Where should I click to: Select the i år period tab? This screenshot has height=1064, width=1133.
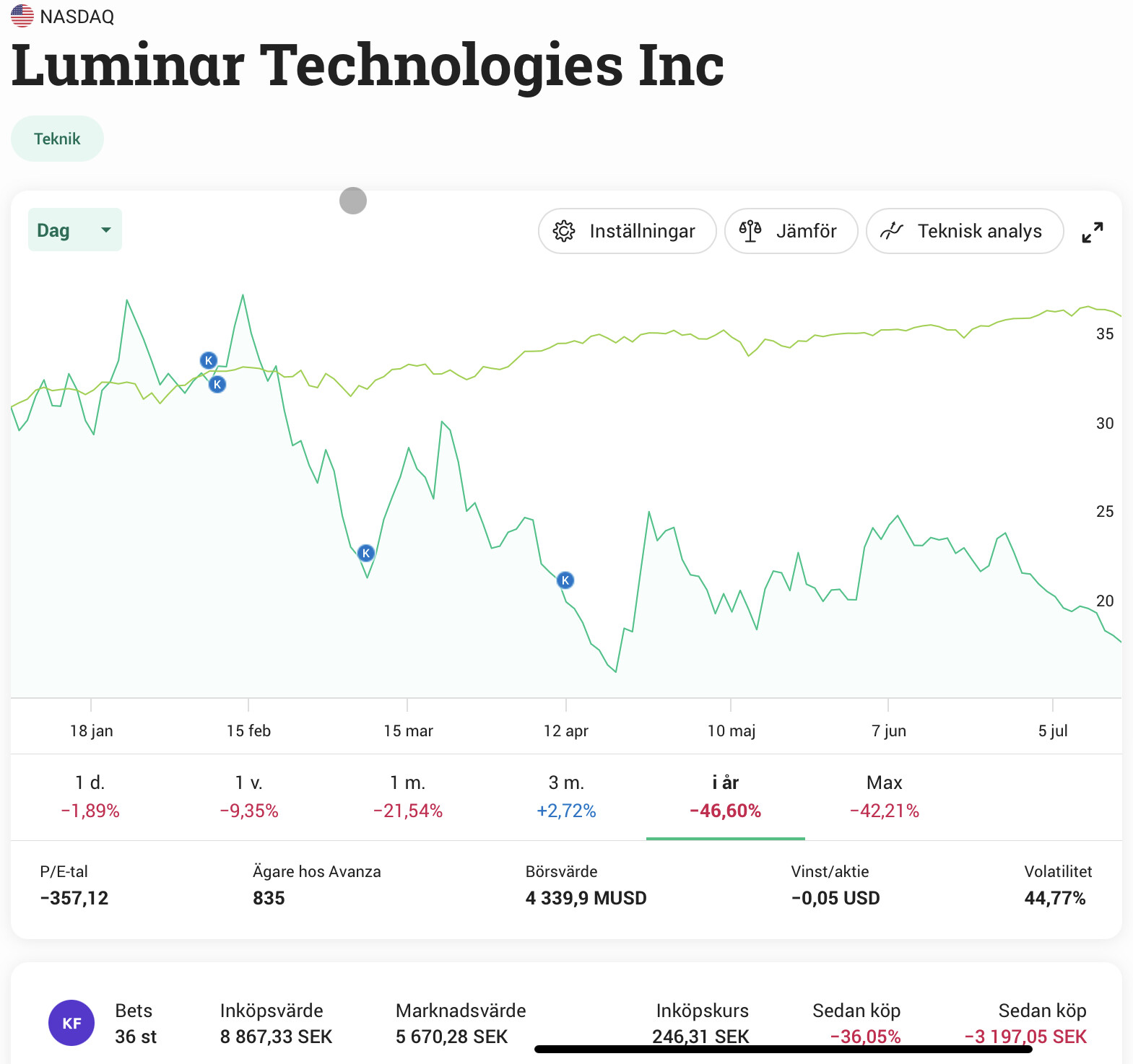(726, 796)
